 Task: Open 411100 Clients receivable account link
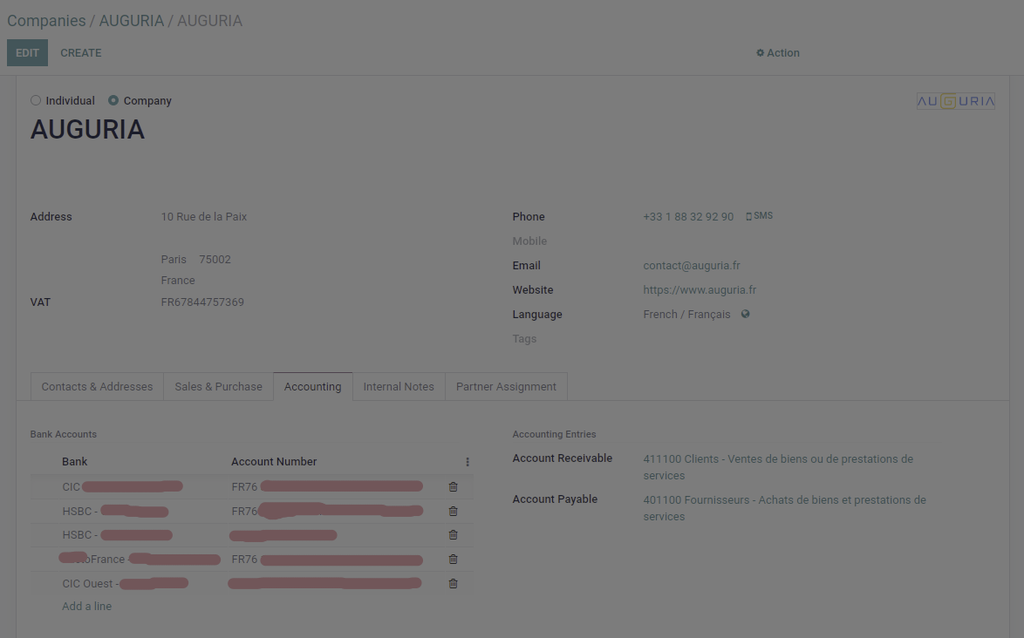[x=778, y=468]
